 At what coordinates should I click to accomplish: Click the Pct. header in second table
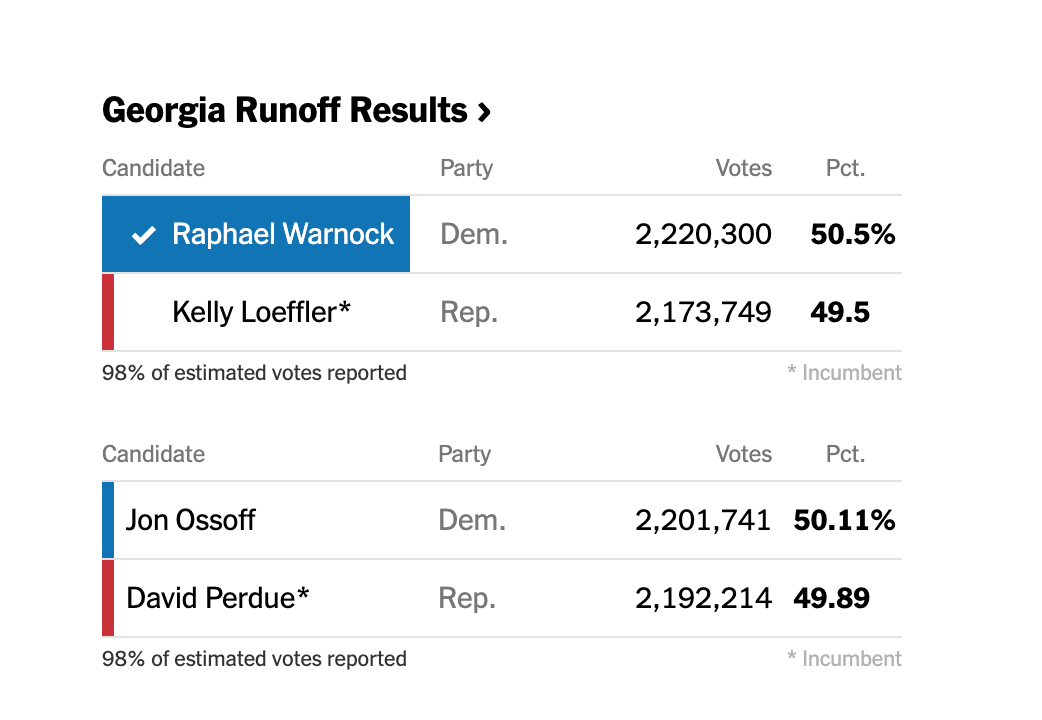coord(845,454)
